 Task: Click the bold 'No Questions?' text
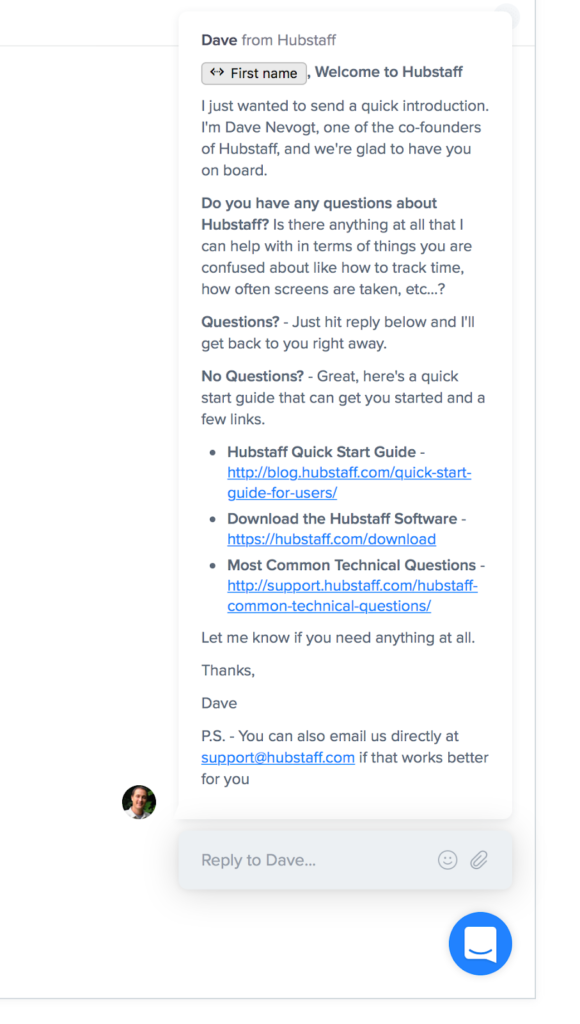[x=252, y=376]
